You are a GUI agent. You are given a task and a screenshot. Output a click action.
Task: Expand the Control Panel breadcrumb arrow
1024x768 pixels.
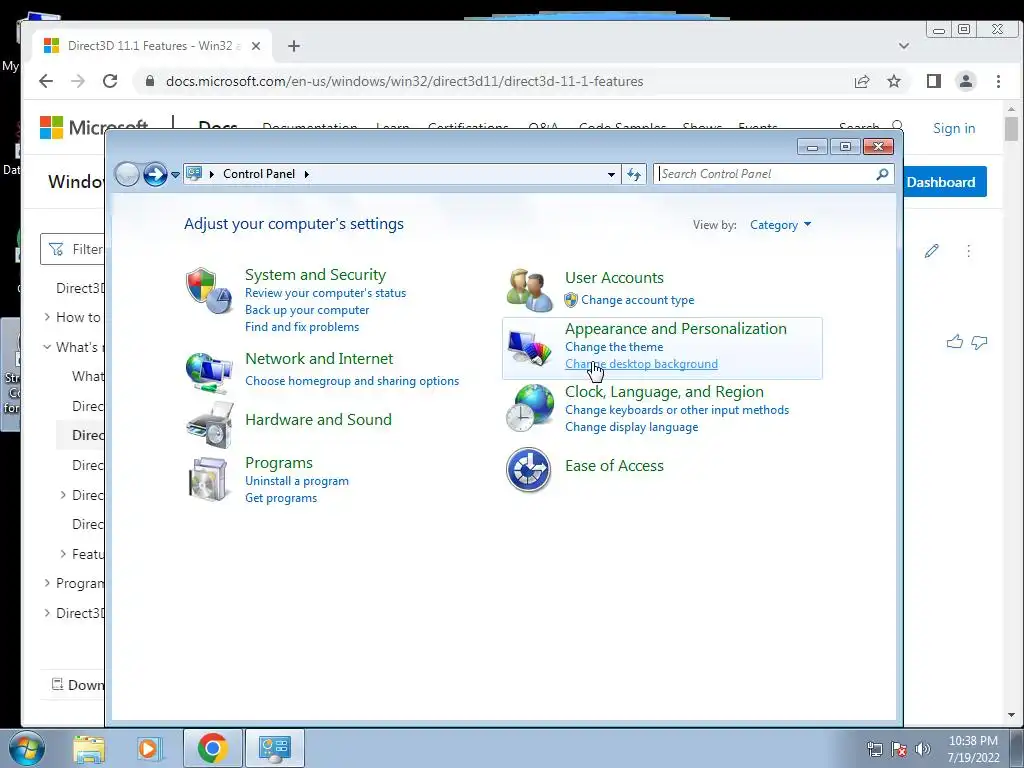[x=306, y=174]
